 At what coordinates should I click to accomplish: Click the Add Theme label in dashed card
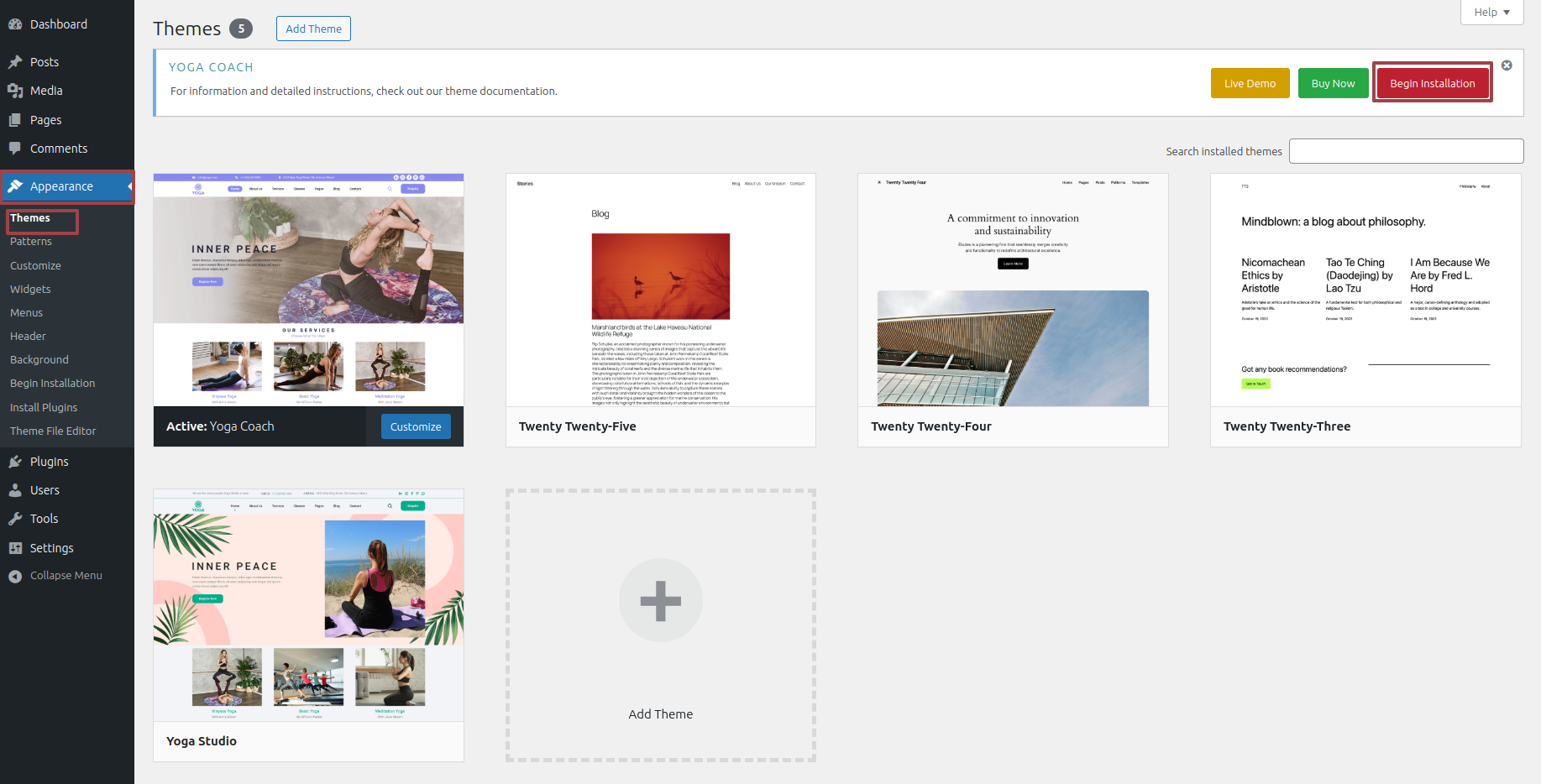[x=661, y=714]
